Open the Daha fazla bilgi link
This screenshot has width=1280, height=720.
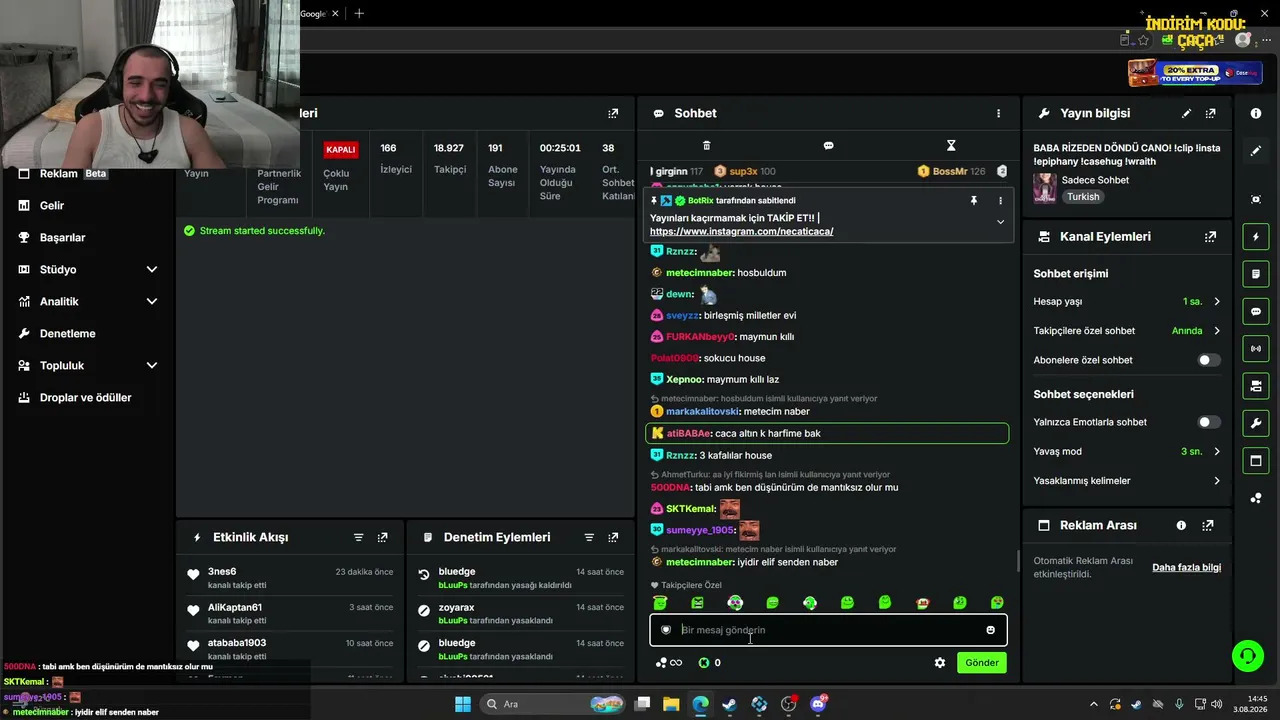point(1186,567)
